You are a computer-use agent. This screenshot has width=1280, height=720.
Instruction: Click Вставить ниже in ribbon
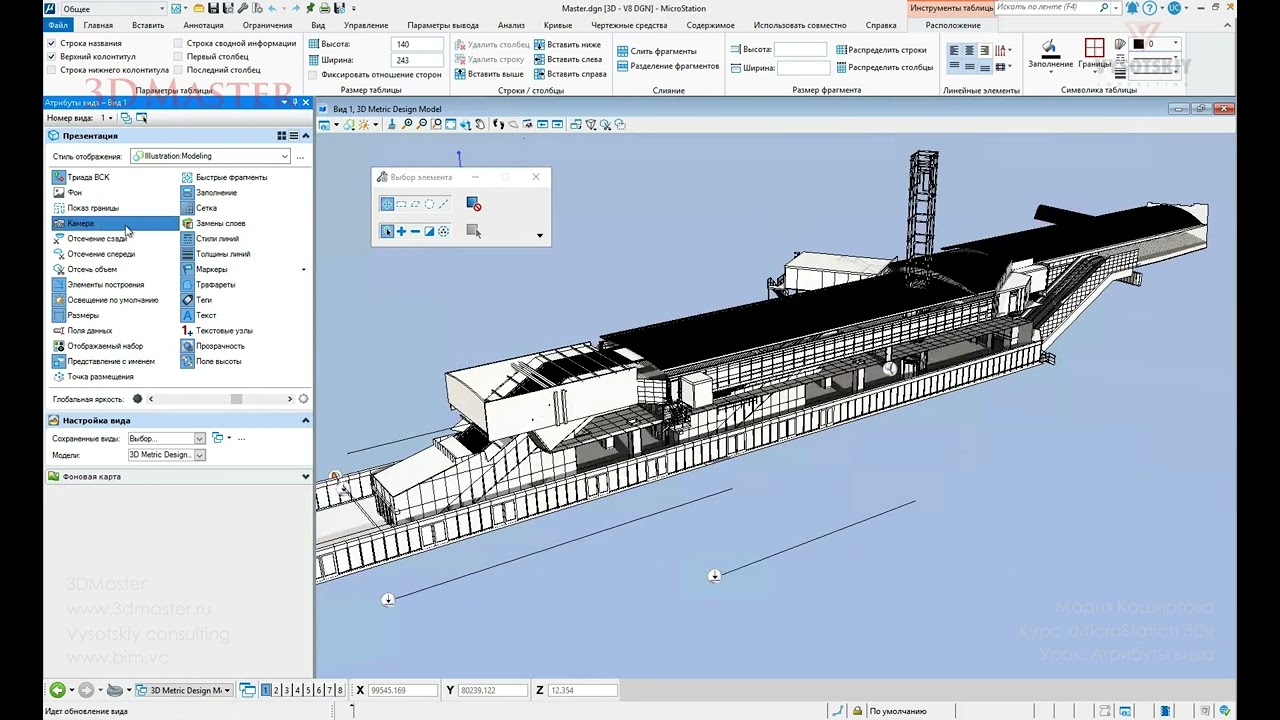tap(568, 45)
